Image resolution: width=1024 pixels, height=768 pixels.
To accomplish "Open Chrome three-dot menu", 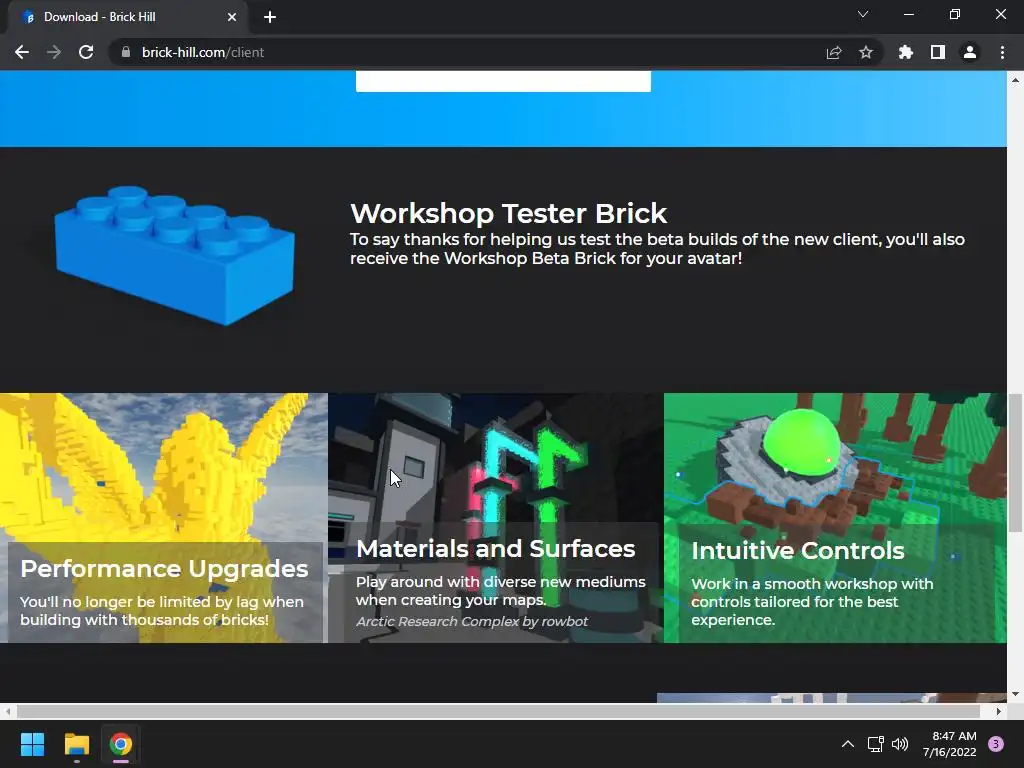I will [x=1002, y=52].
